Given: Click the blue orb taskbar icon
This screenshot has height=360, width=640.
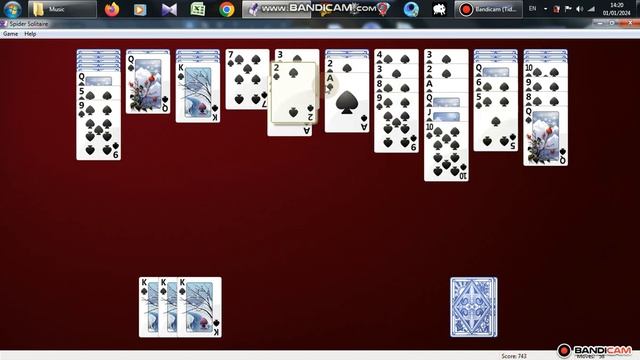Looking at the screenshot, I should pos(411,9).
